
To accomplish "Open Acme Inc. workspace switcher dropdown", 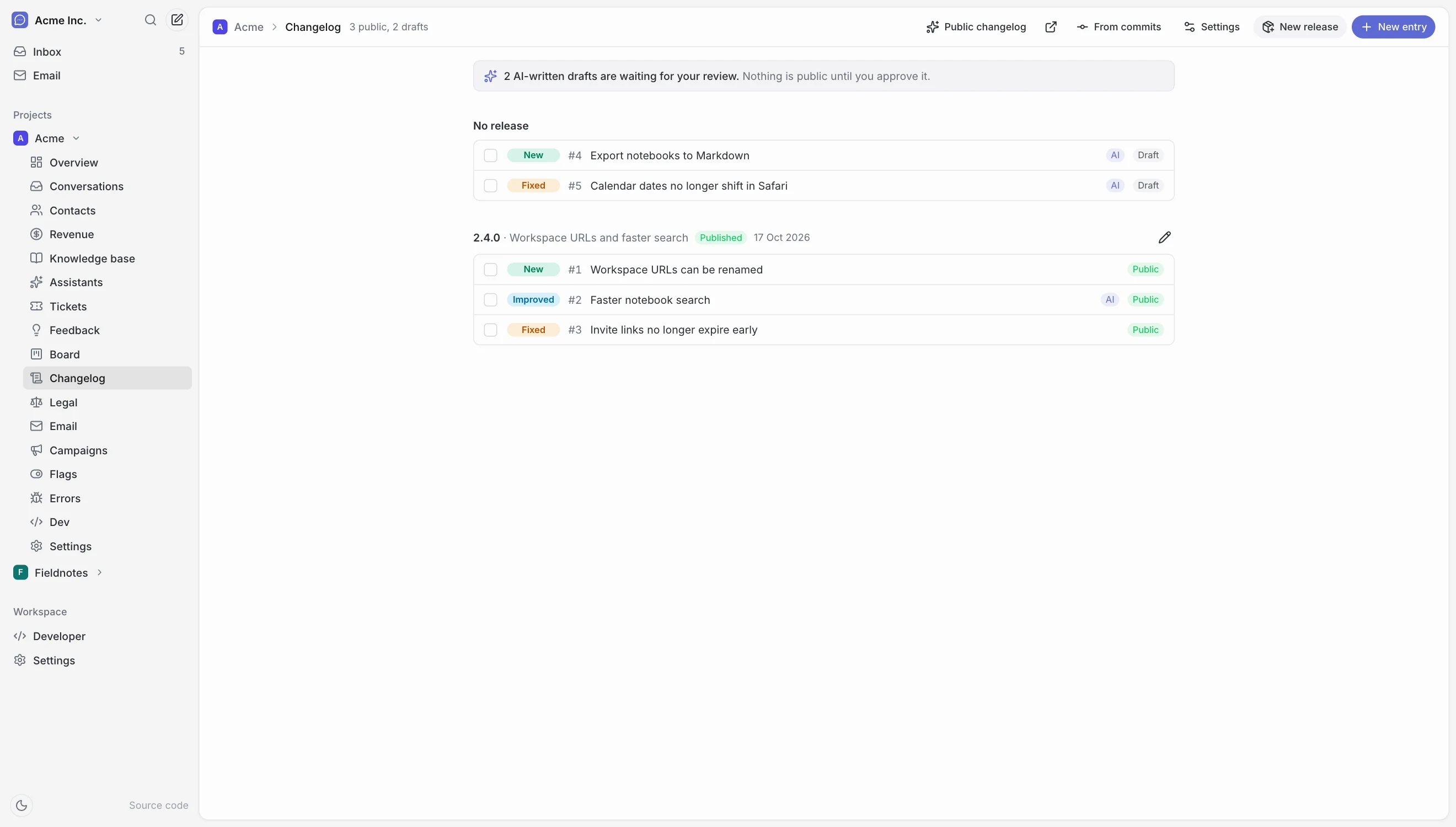I will (57, 20).
